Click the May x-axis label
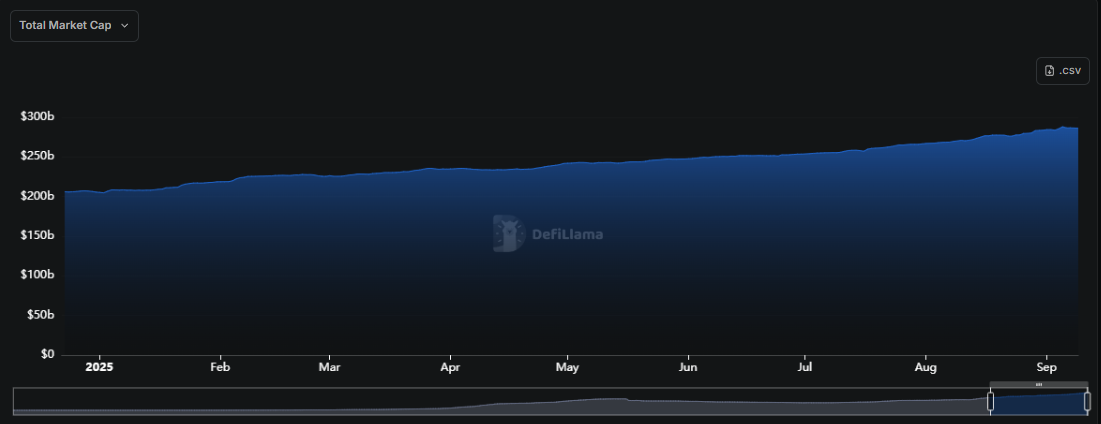Viewport: 1101px width, 424px height. [567, 367]
